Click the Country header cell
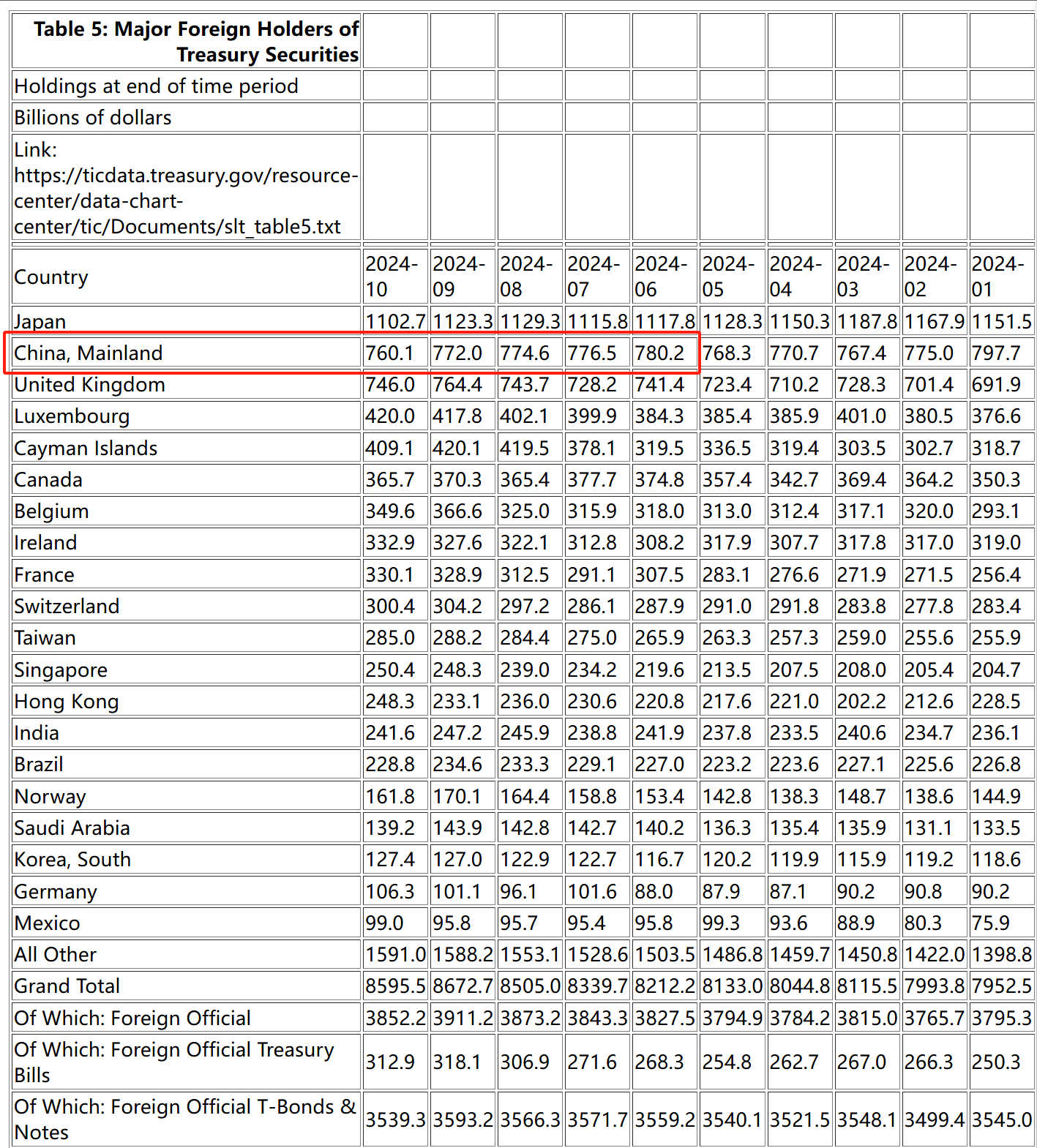 (x=186, y=277)
